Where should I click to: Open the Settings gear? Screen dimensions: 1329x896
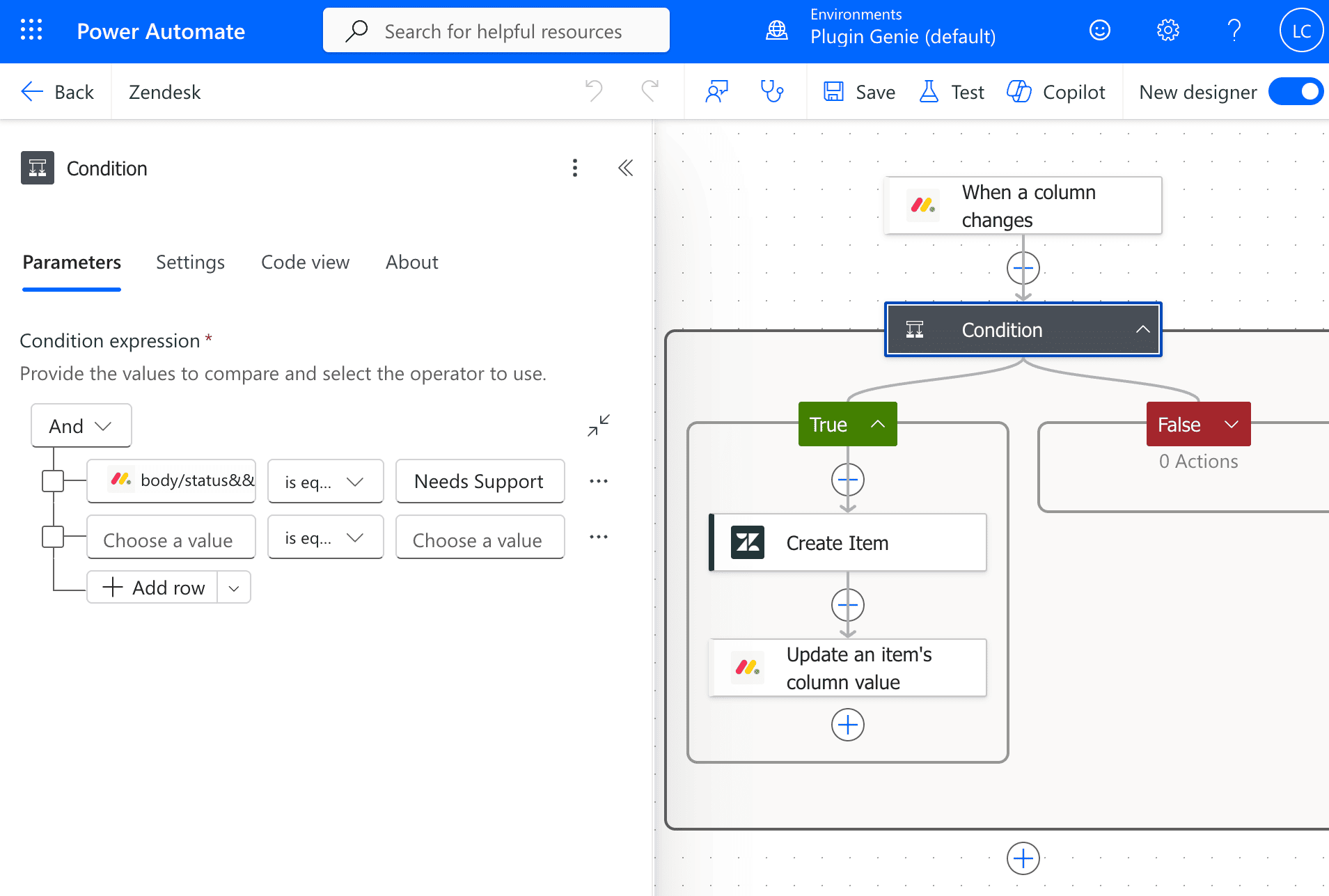tap(1168, 31)
